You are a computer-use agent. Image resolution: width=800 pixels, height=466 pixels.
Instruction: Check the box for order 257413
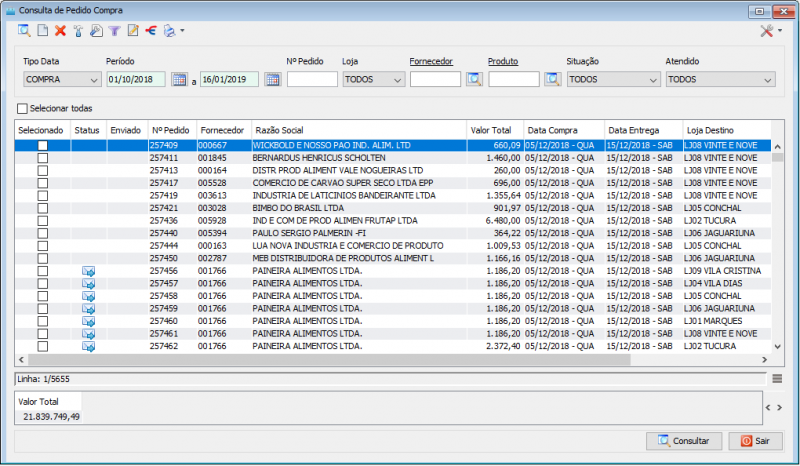43,170
